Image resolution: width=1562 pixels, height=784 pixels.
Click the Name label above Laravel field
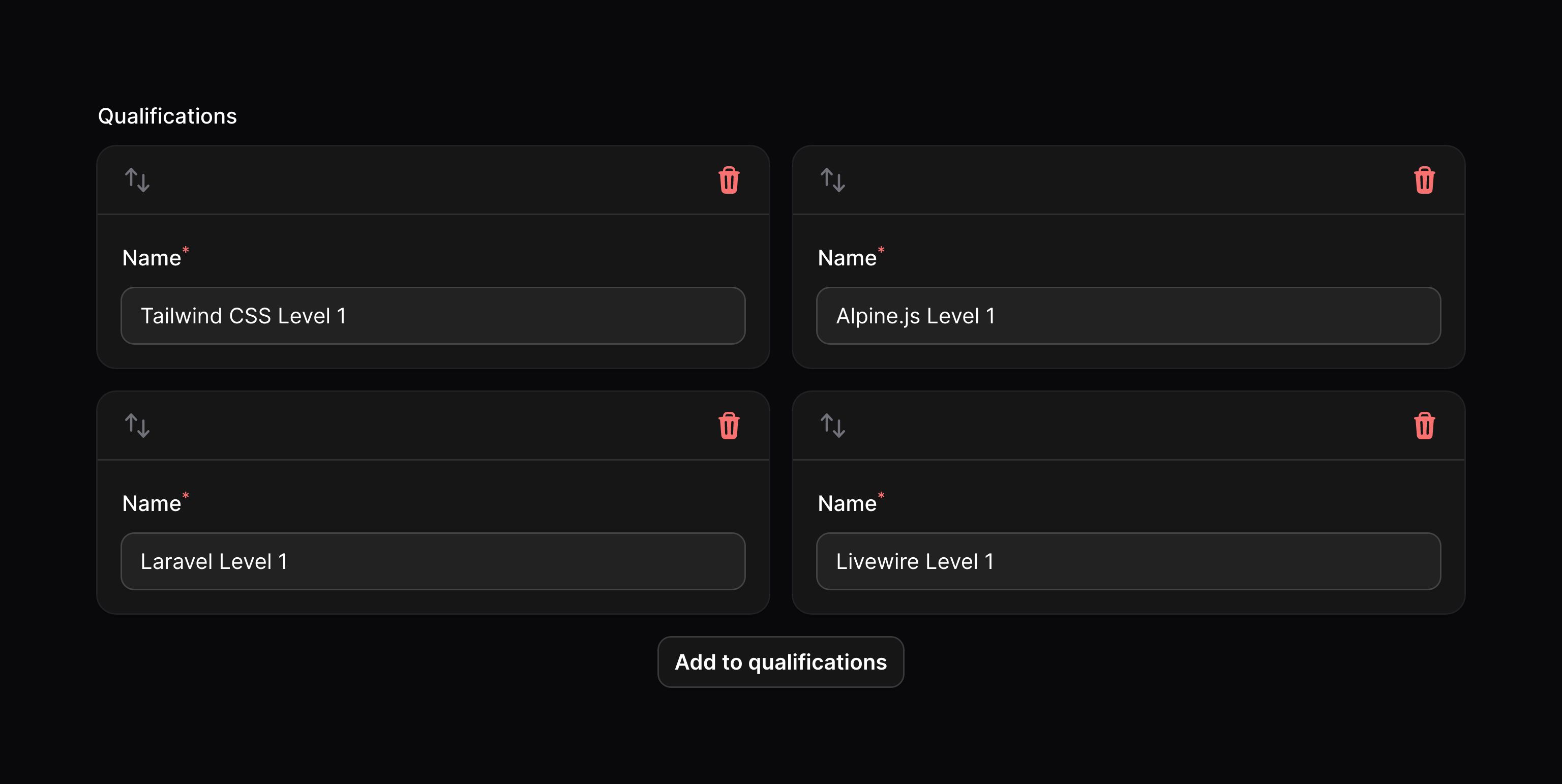(152, 504)
